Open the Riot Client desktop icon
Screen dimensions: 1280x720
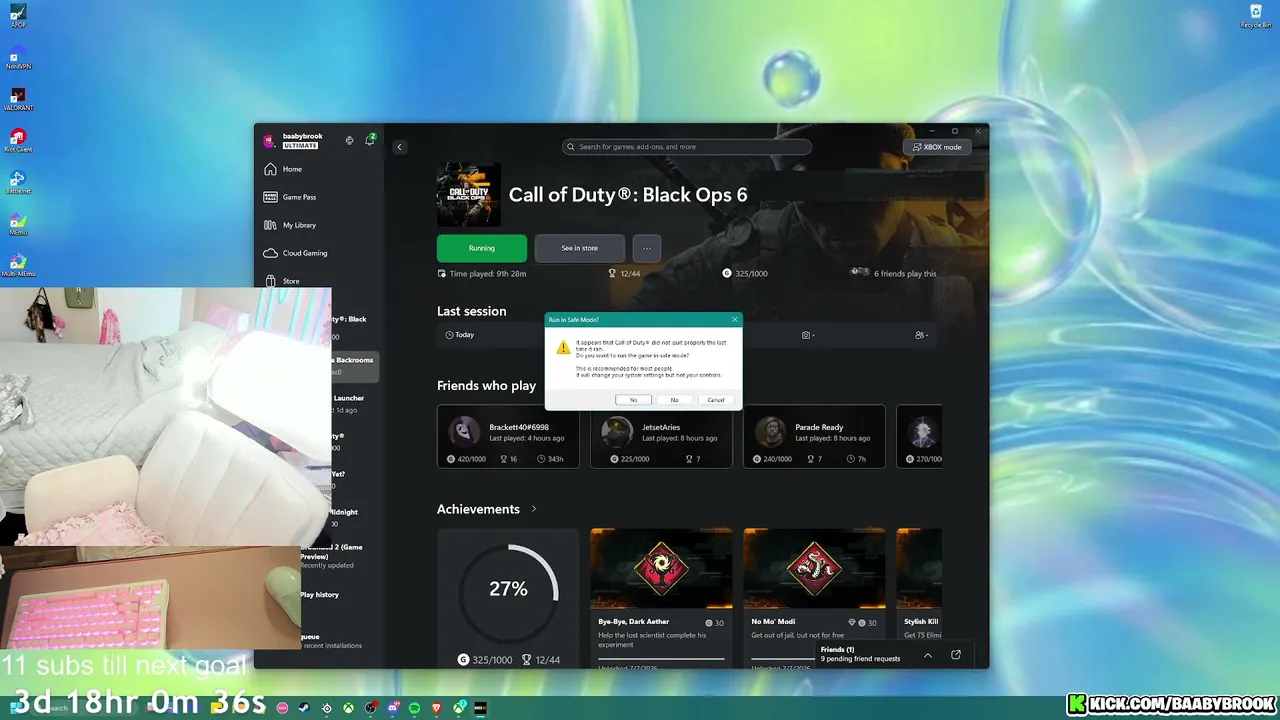[x=18, y=140]
